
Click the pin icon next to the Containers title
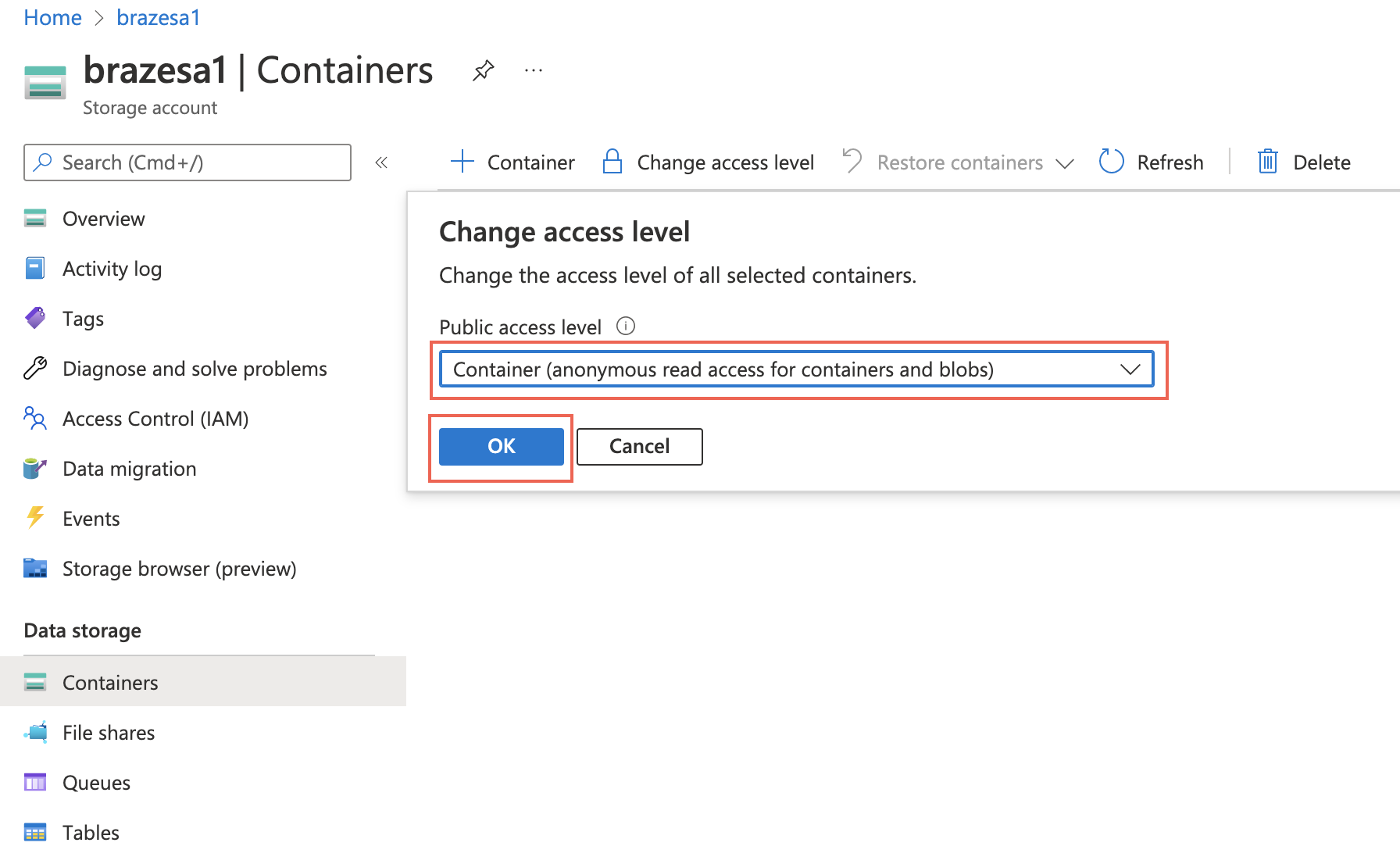[484, 70]
